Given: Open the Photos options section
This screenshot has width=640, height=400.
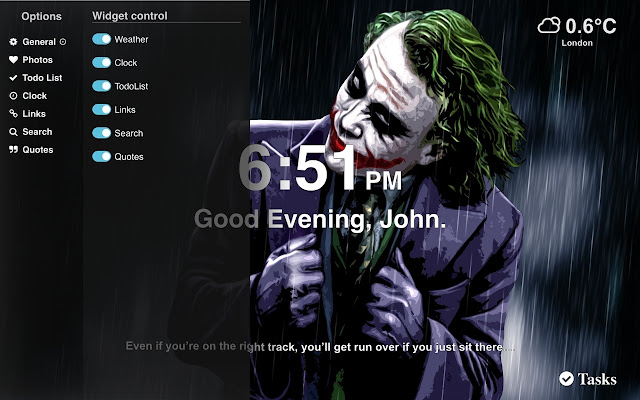Looking at the screenshot, I should [38, 60].
